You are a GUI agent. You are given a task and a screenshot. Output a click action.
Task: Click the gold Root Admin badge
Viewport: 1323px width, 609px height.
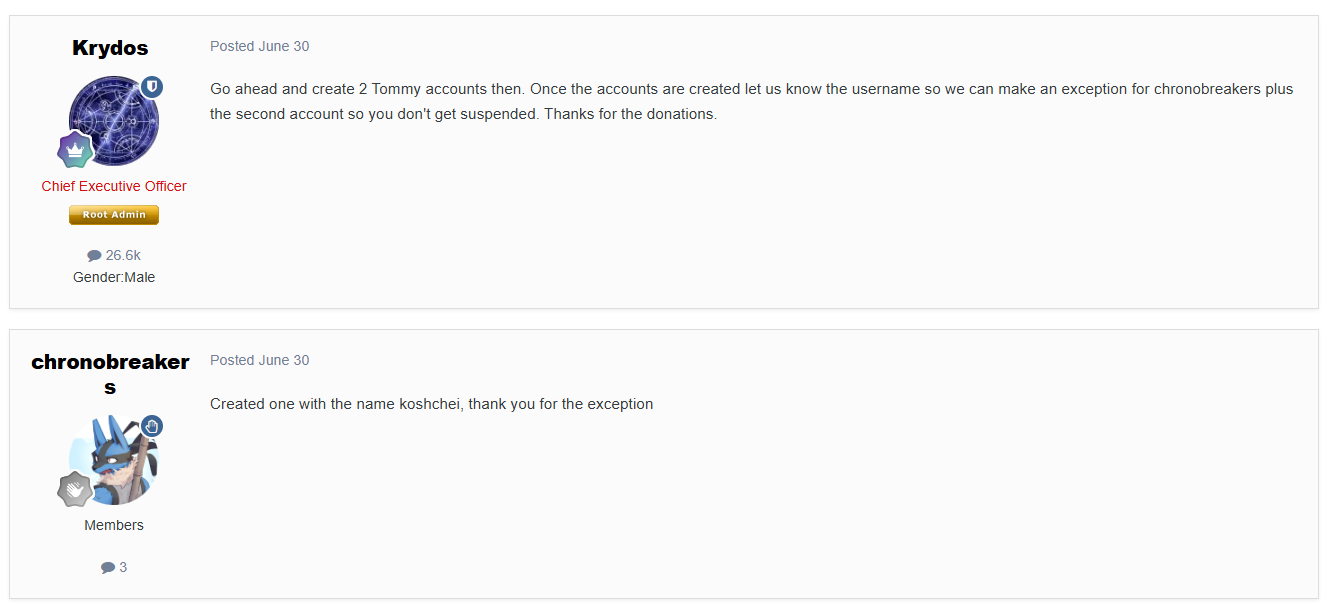tap(114, 215)
